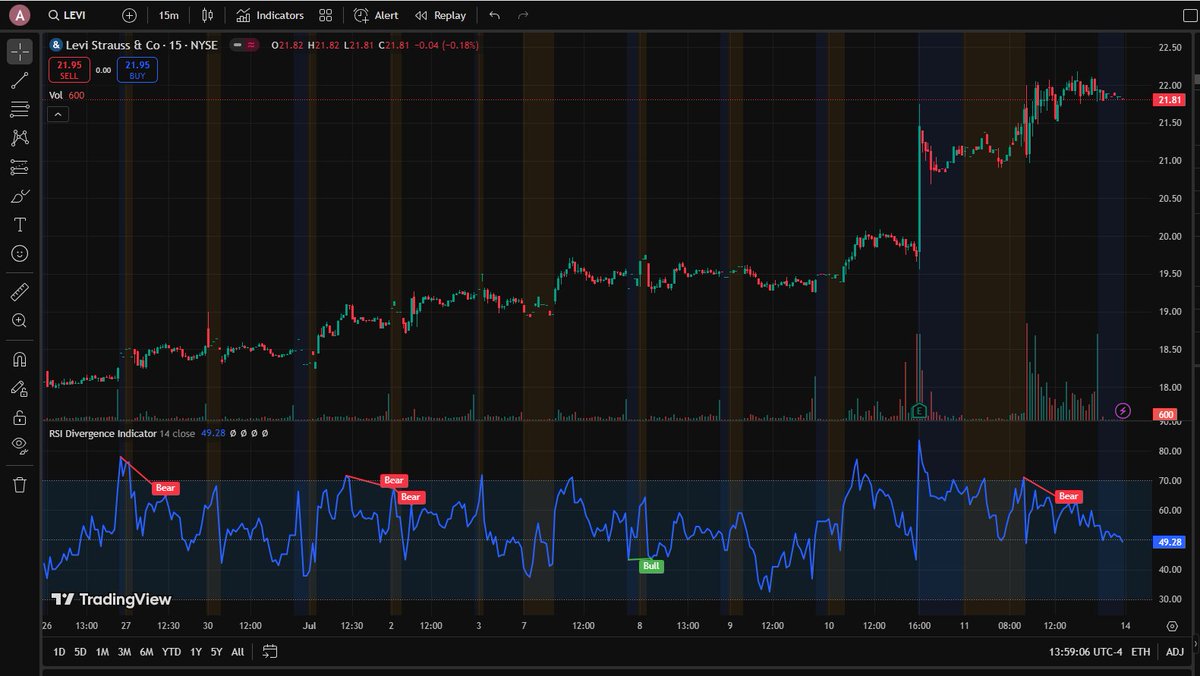Open the emoji icons tool
This screenshot has height=676, width=1200.
[20, 254]
